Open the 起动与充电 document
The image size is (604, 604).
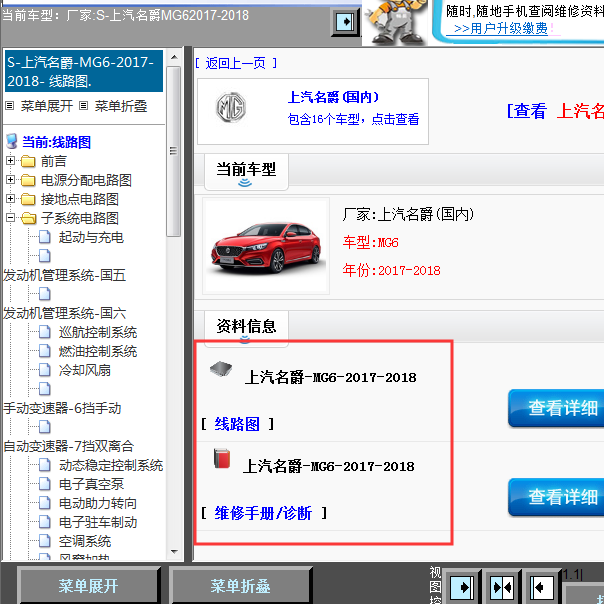pyautogui.click(x=91, y=237)
